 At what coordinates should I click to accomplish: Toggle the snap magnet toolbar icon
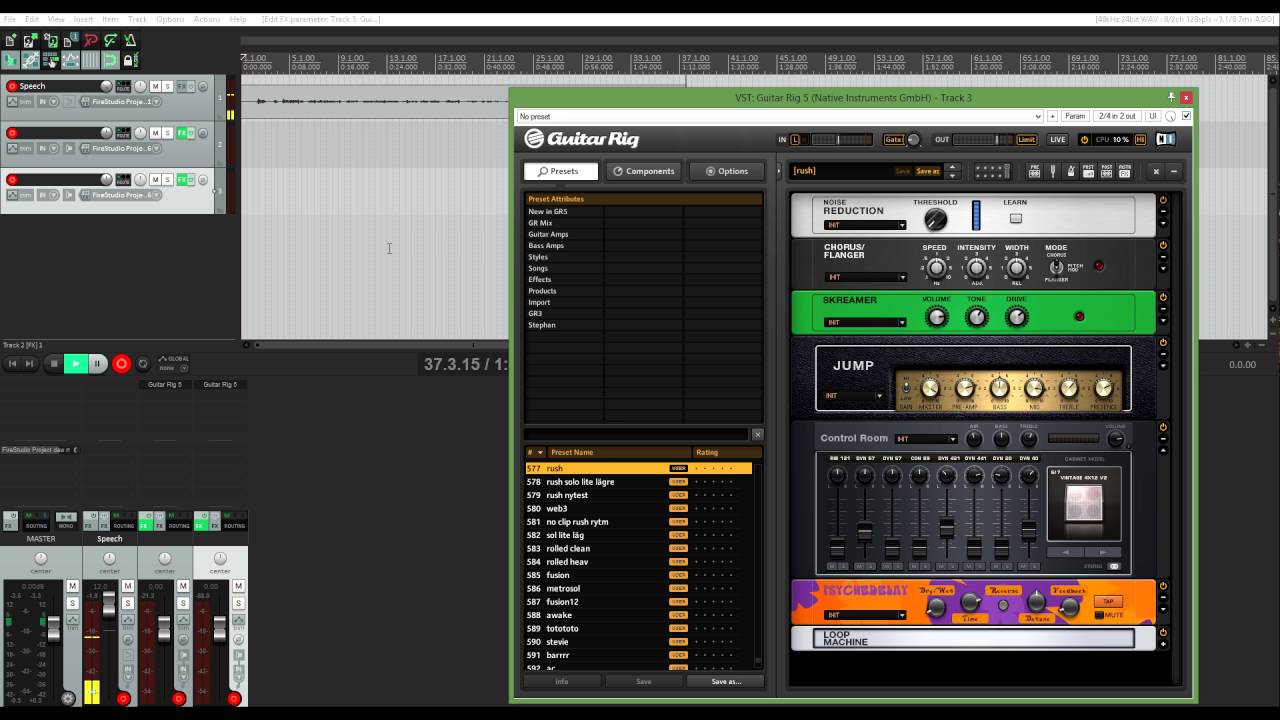pyautogui.click(x=110, y=61)
